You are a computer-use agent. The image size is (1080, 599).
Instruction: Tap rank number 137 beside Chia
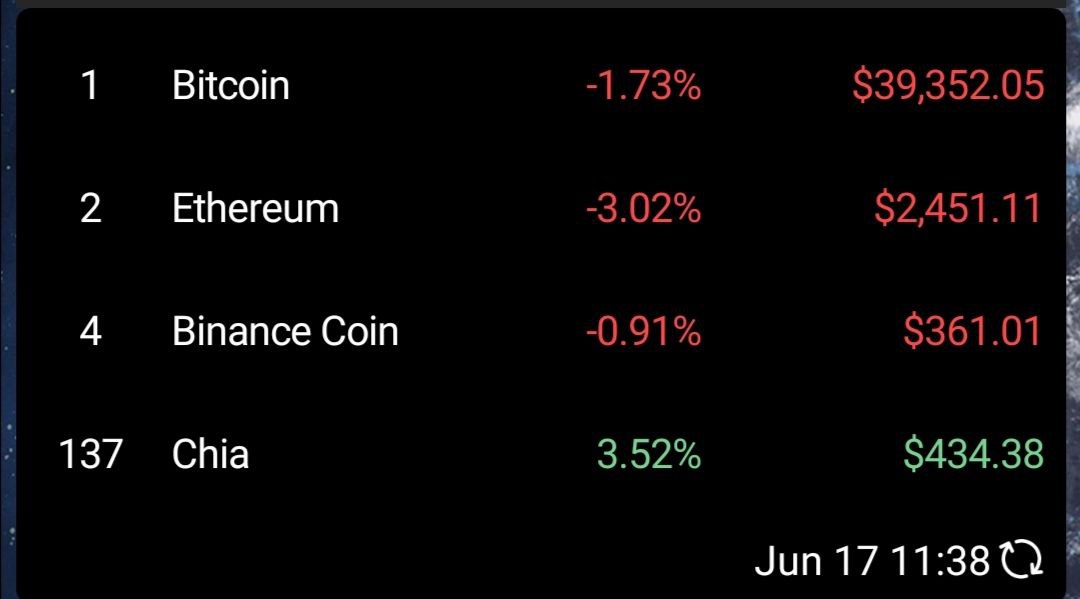[90, 454]
